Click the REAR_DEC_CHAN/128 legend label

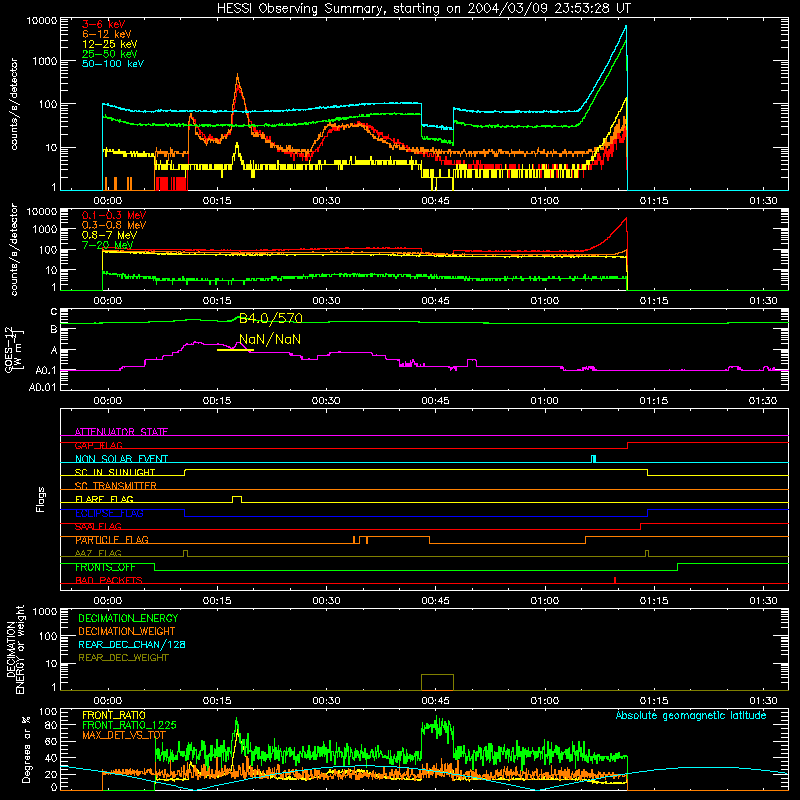(132, 644)
